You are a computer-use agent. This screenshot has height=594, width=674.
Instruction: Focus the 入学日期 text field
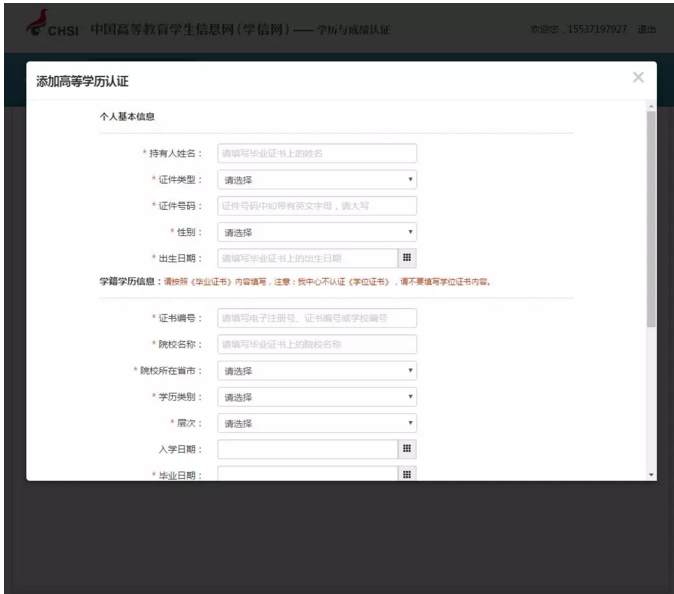pyautogui.click(x=306, y=449)
